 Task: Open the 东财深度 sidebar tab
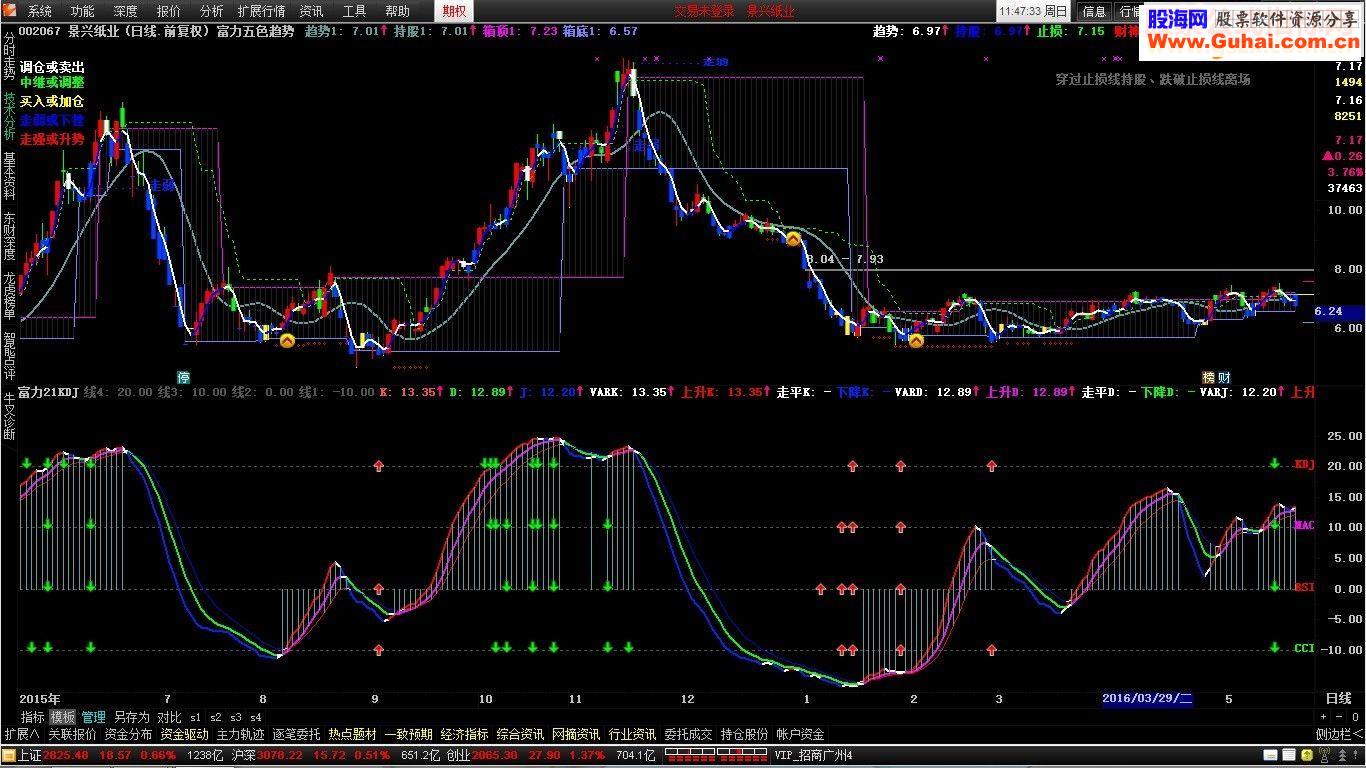[9, 237]
